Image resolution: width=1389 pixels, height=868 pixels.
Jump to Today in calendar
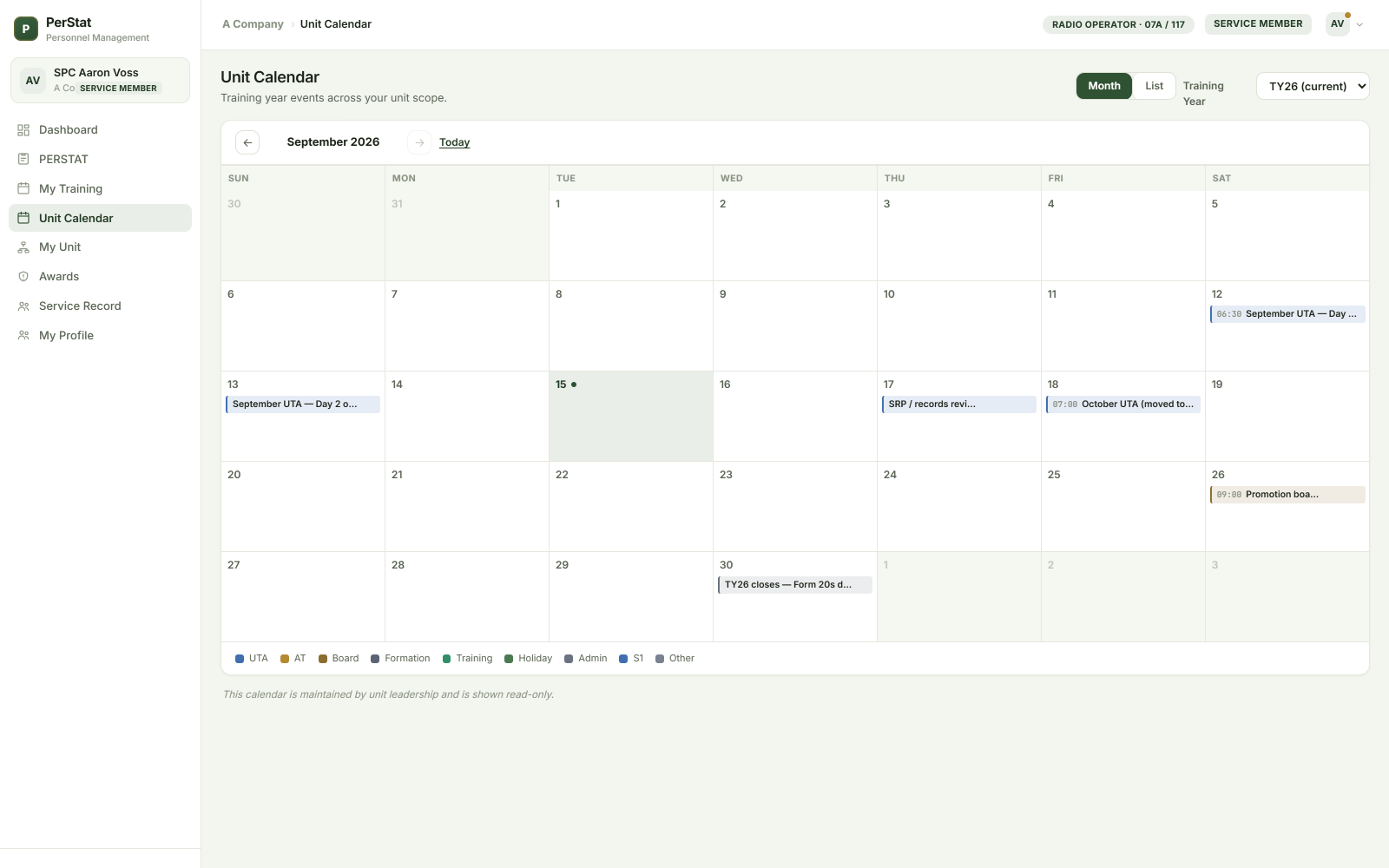454,142
